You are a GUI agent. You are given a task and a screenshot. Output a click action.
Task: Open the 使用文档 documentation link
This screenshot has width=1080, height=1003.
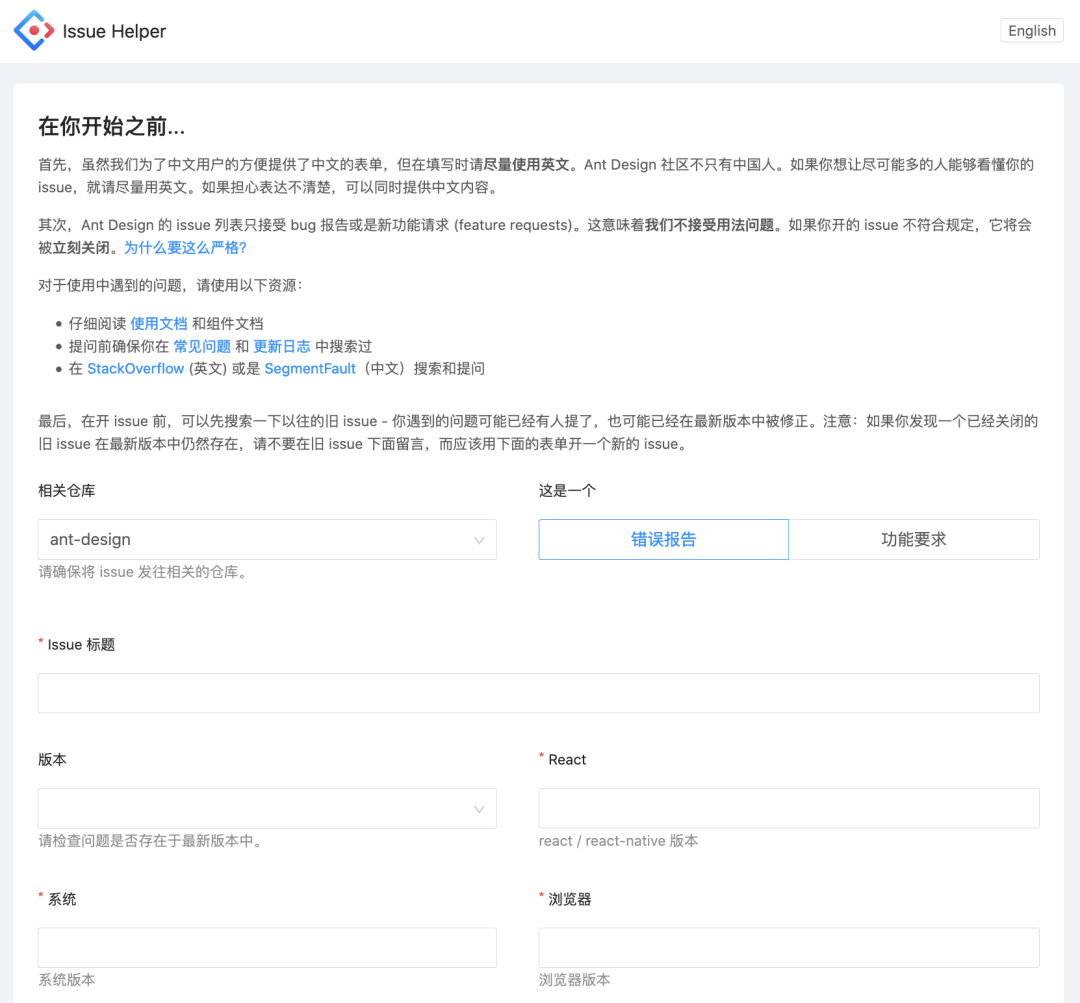tap(158, 323)
